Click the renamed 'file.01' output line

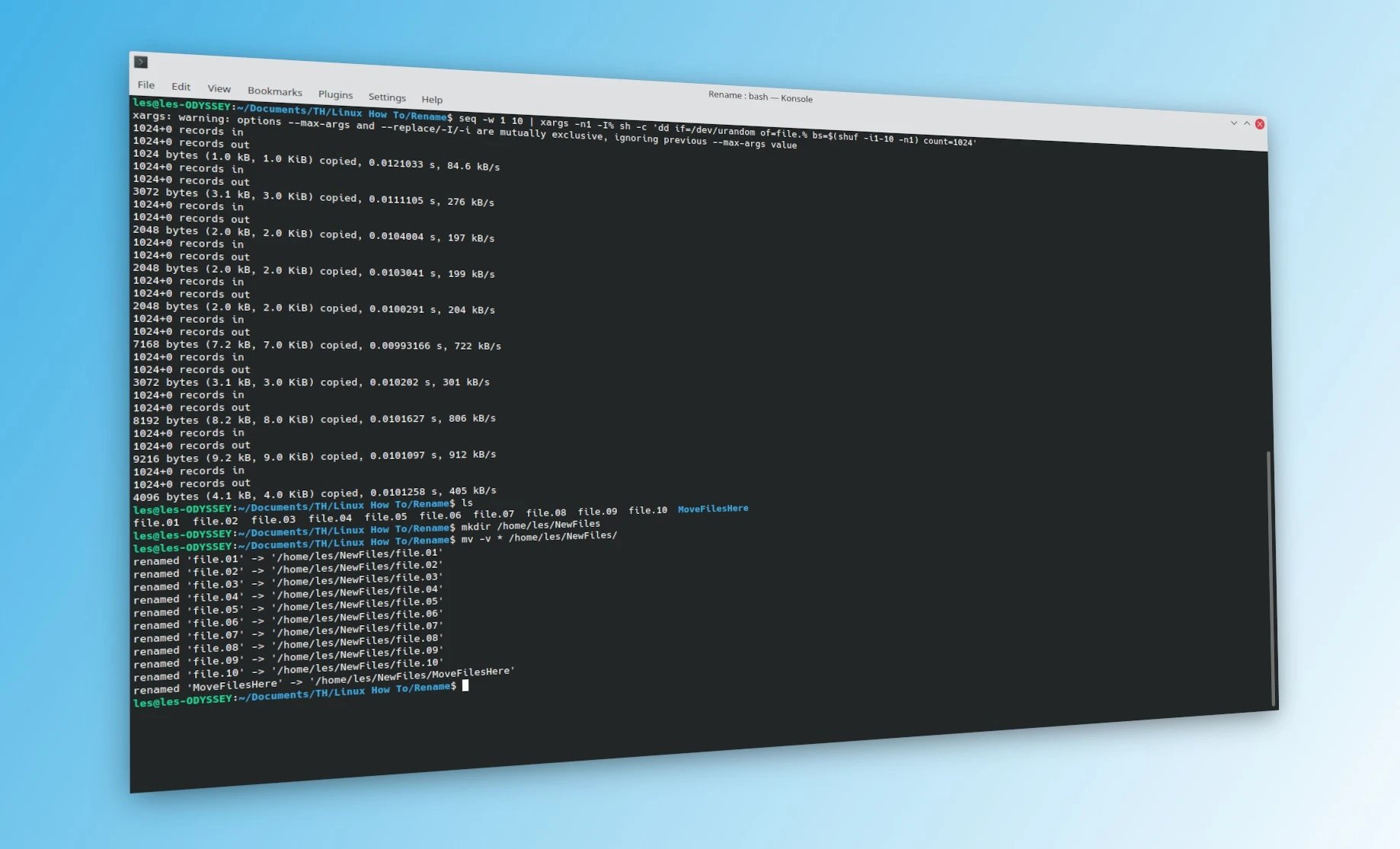(x=288, y=557)
